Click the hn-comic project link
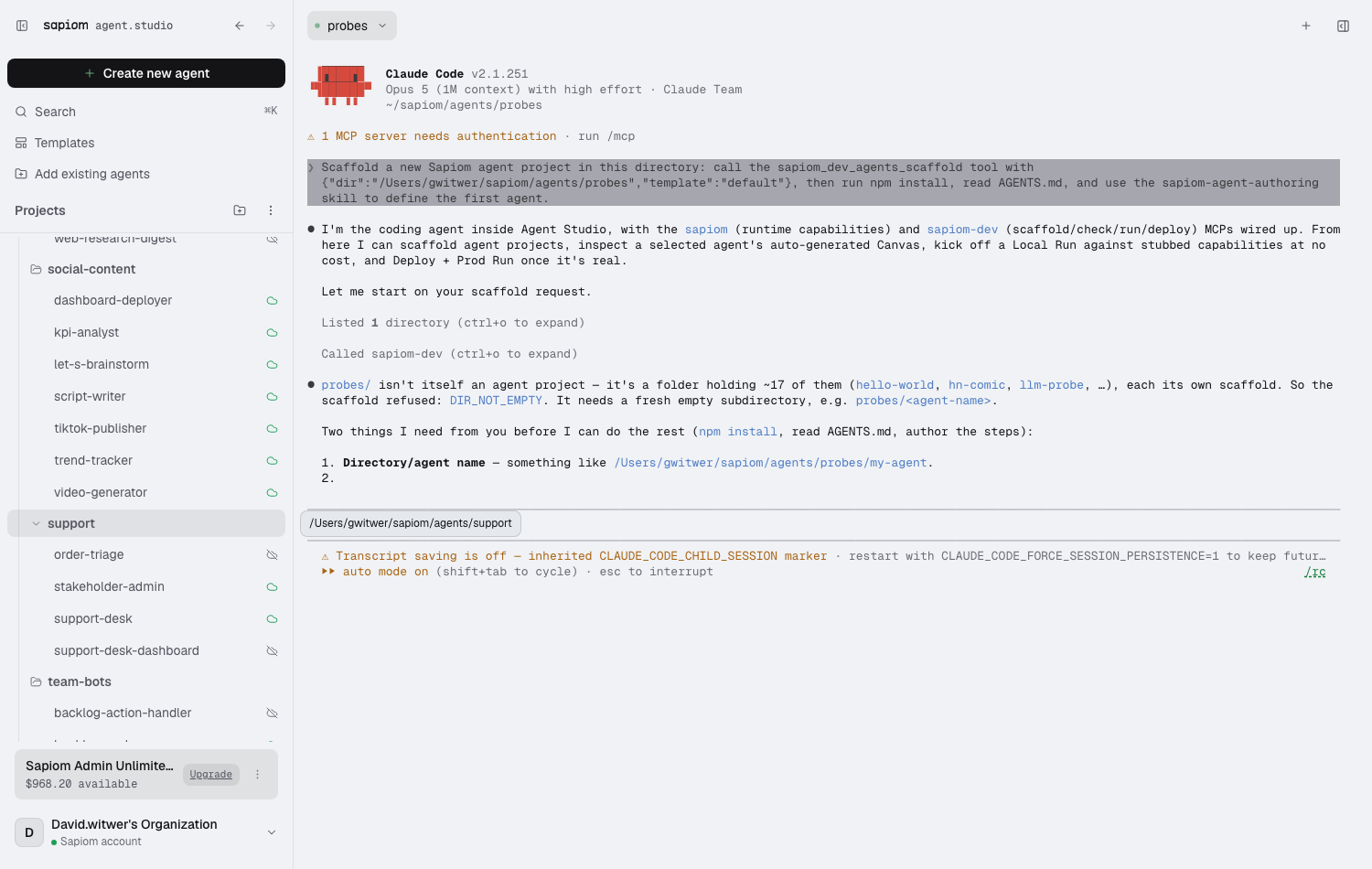The width and height of the screenshot is (1372, 869). coord(977,385)
